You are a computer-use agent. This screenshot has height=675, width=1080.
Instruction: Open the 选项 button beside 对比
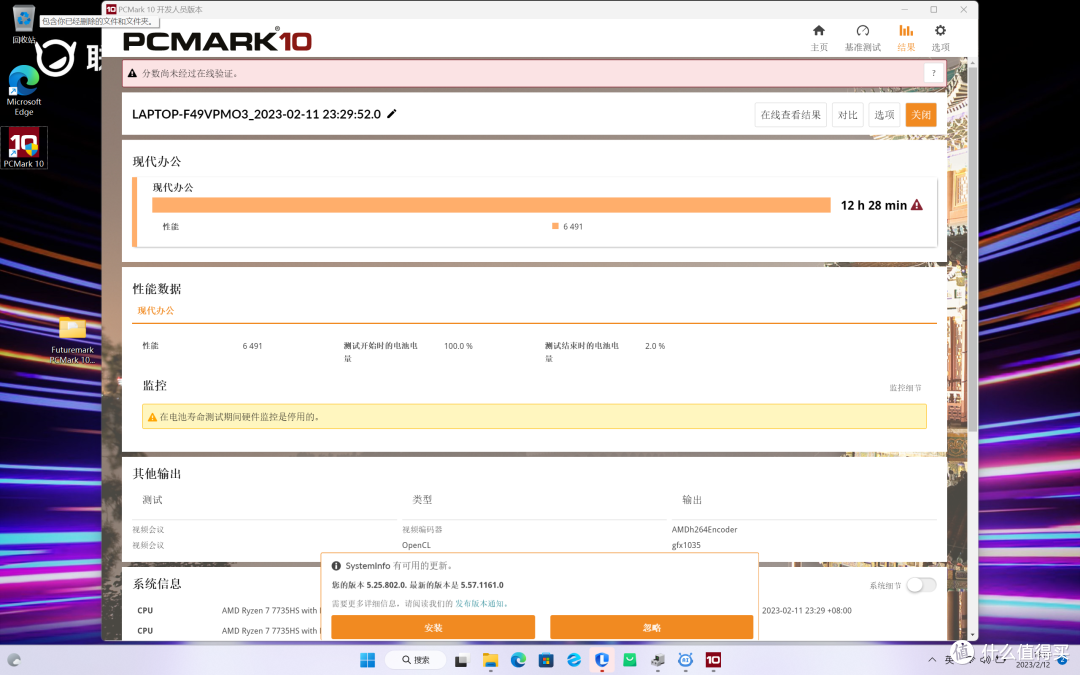pos(884,115)
